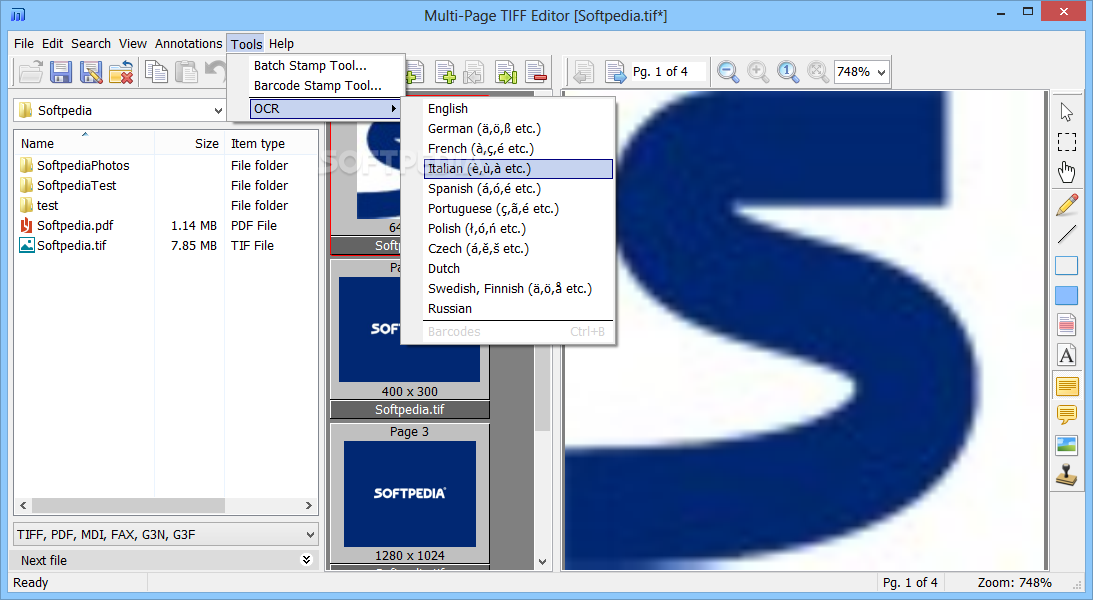Select the pencil freehand tool
The height and width of the screenshot is (600, 1093).
[x=1067, y=205]
